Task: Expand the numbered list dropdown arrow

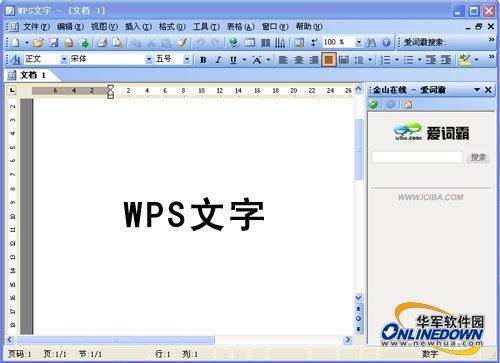Action: click(x=397, y=60)
